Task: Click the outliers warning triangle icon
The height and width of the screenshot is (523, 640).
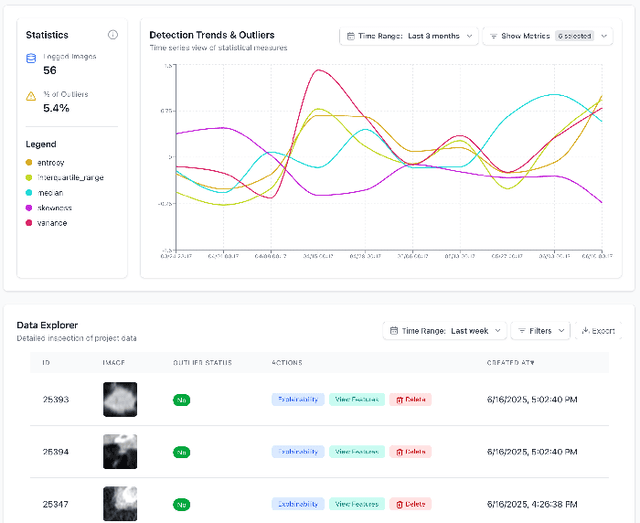Action: coord(31,96)
